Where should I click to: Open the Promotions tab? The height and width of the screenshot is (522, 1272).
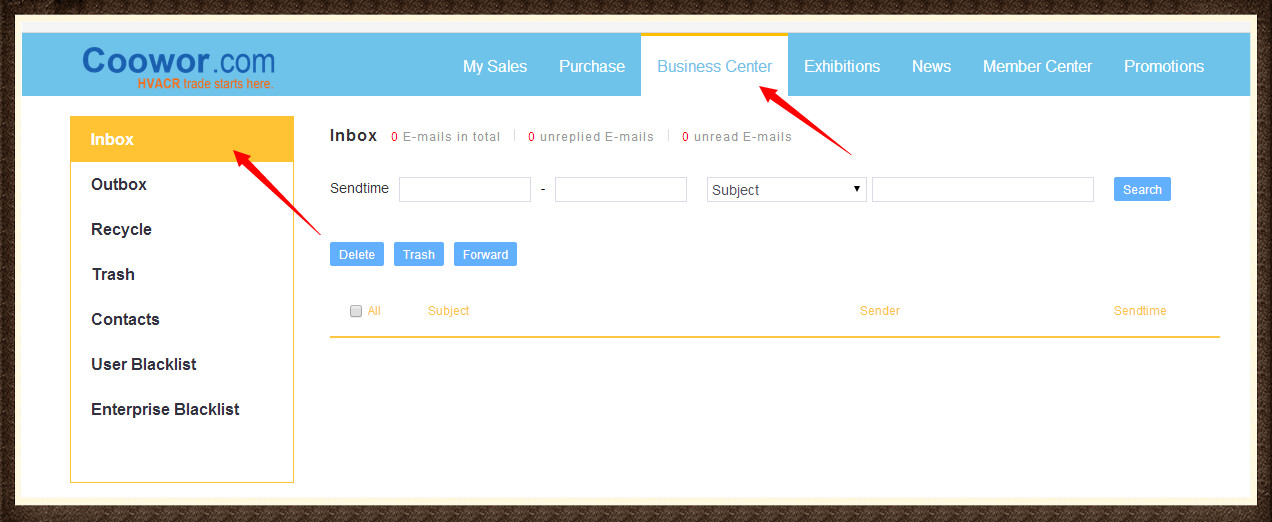point(1164,66)
